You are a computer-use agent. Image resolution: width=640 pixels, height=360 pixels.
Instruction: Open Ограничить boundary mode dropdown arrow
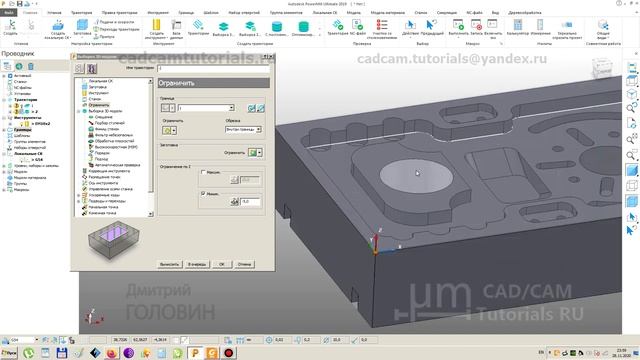[x=174, y=131]
